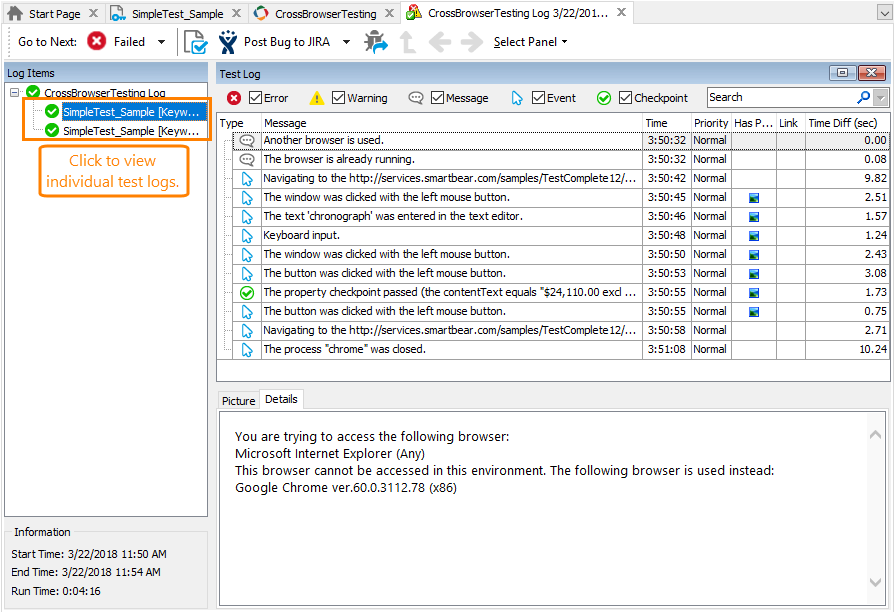Click event icon for the chrome closed row

pos(247,350)
